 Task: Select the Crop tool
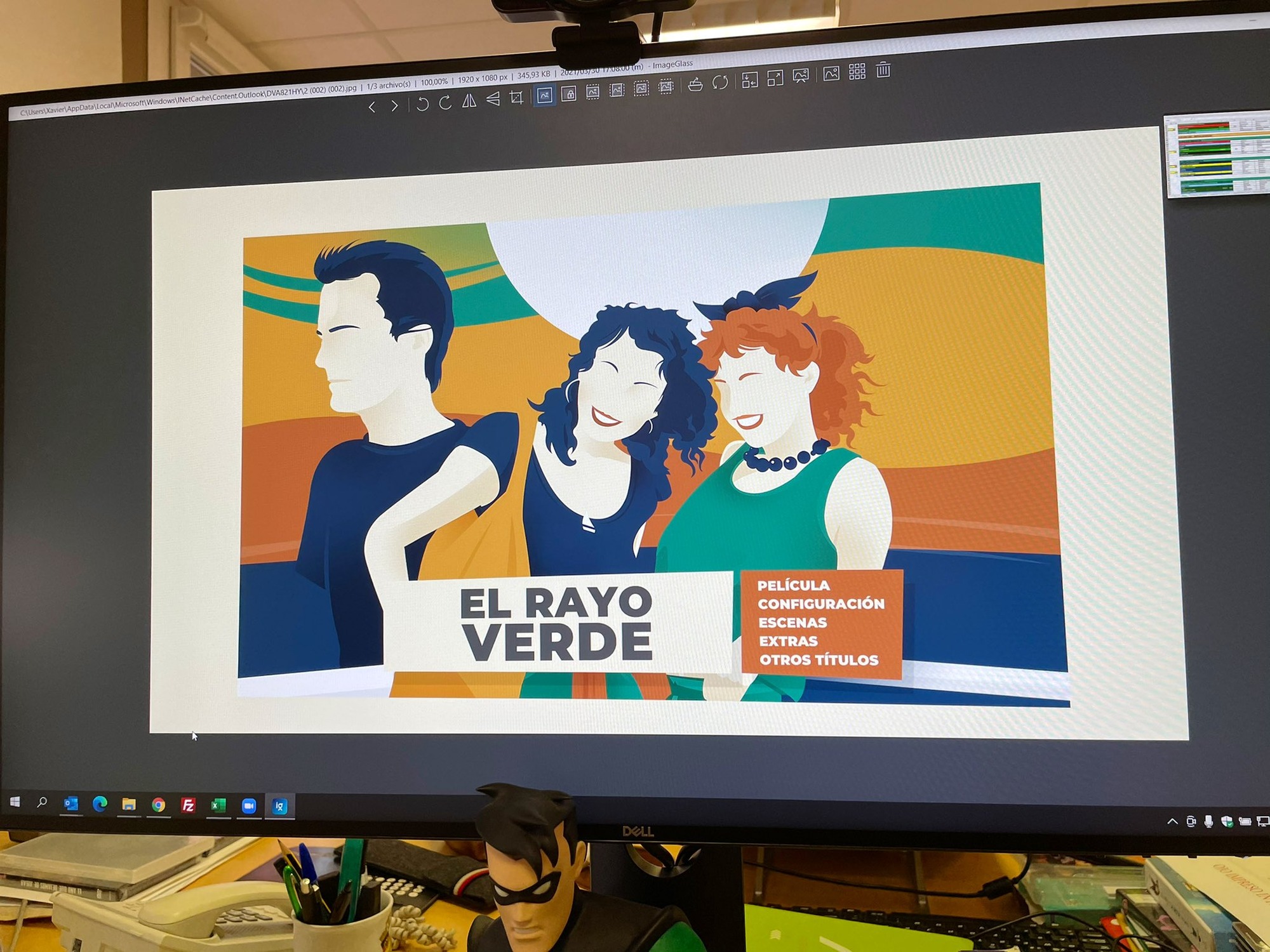coord(517,98)
